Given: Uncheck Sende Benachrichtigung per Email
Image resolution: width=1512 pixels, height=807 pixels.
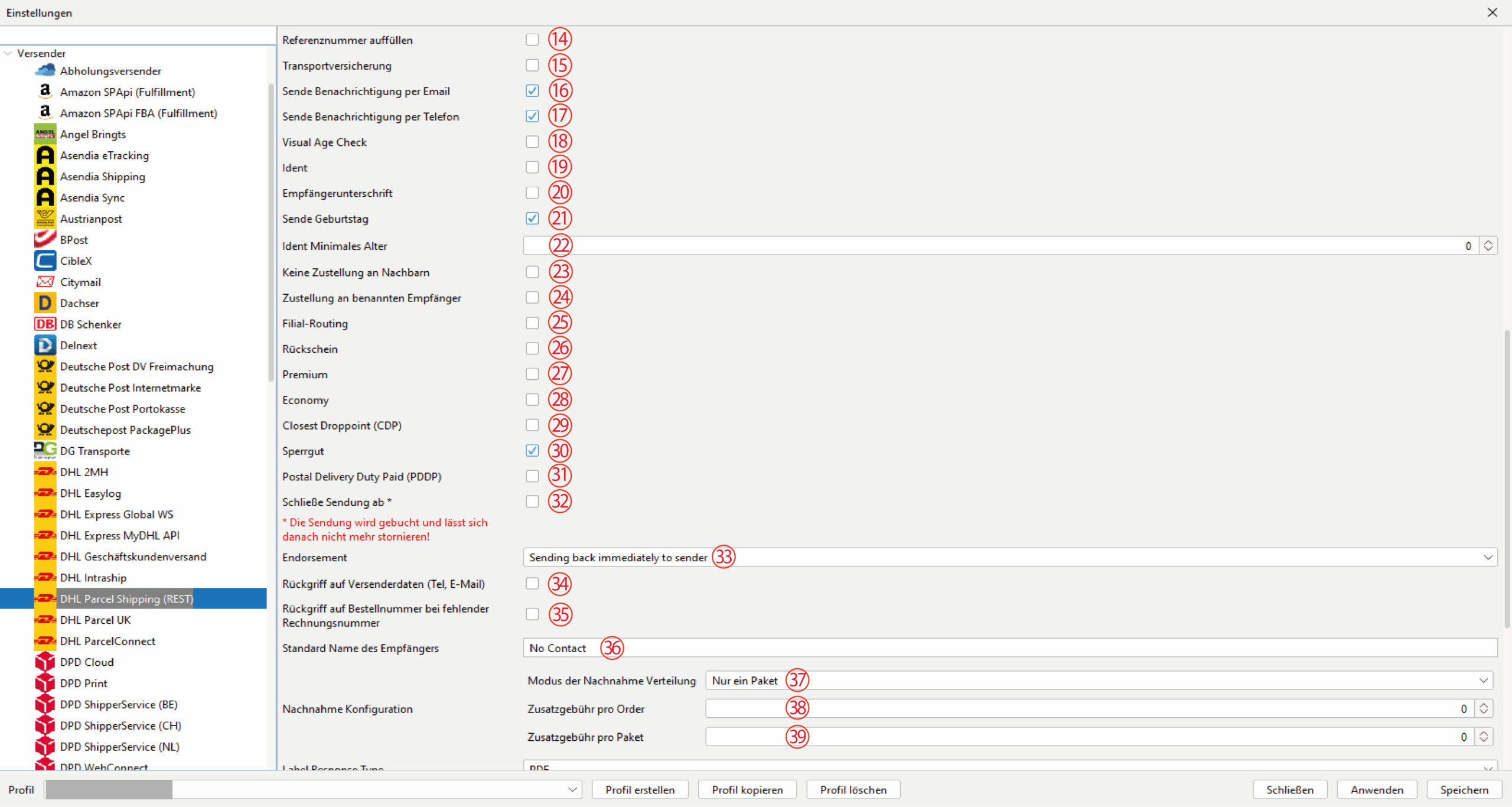Looking at the screenshot, I should [x=532, y=90].
